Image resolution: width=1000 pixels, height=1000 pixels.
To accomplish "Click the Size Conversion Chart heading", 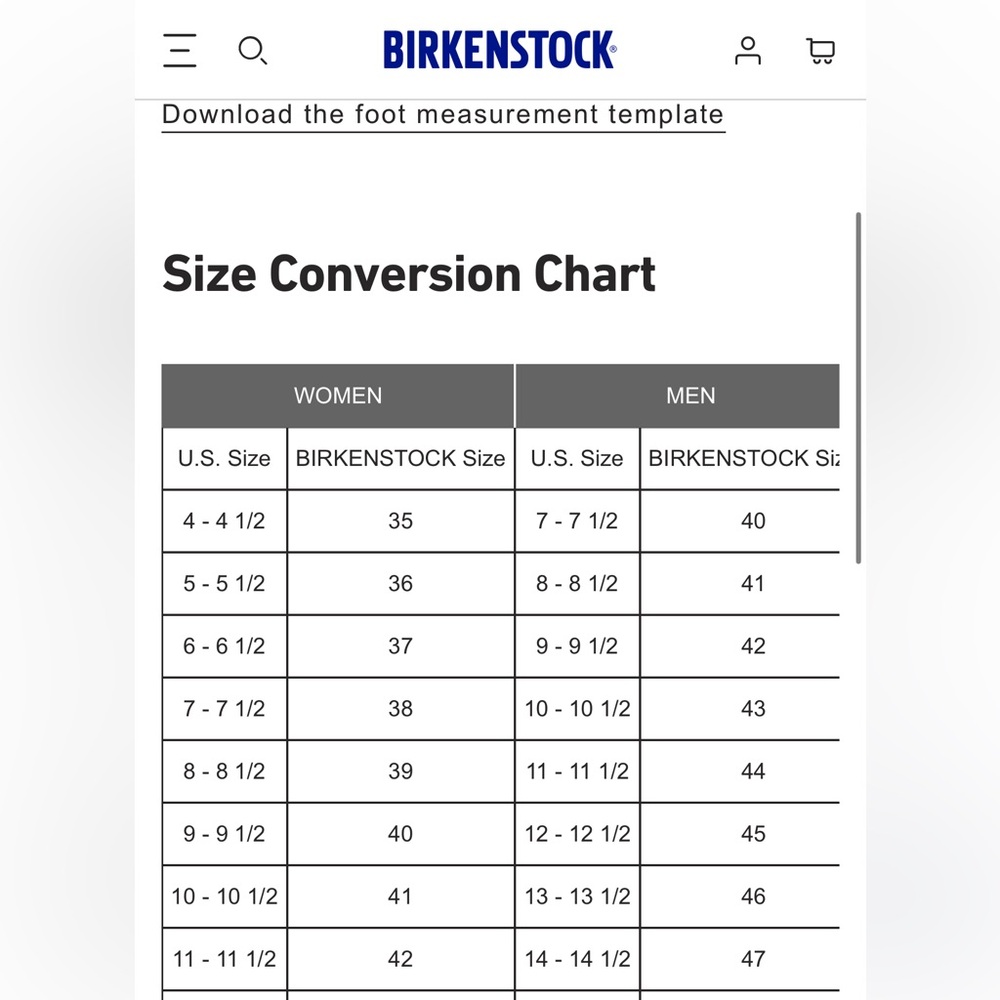I will click(409, 274).
